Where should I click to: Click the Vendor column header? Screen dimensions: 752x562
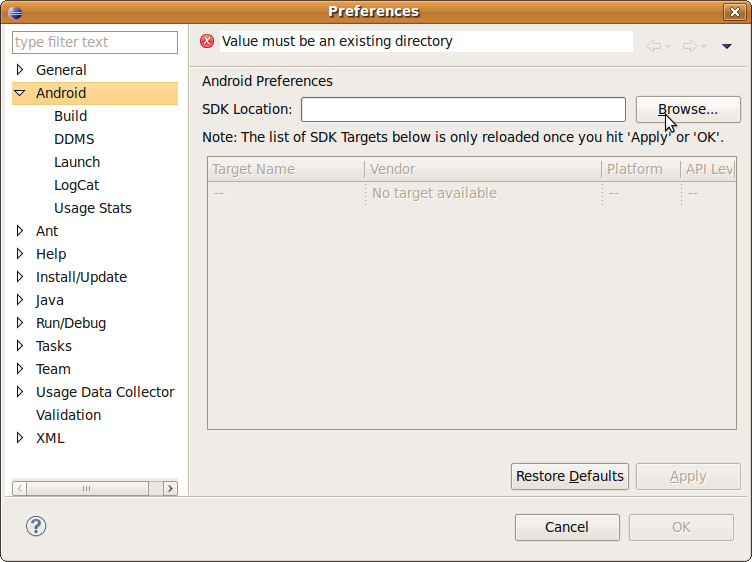[483, 169]
